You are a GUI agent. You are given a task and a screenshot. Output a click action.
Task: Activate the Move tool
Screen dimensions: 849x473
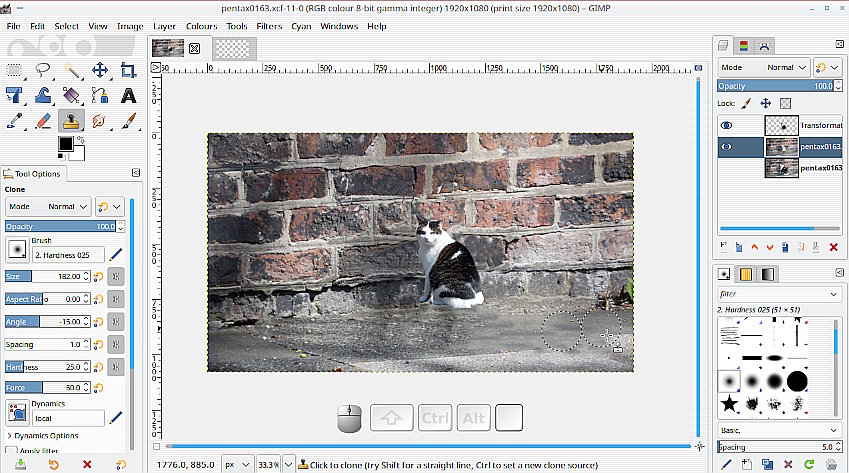[x=100, y=70]
